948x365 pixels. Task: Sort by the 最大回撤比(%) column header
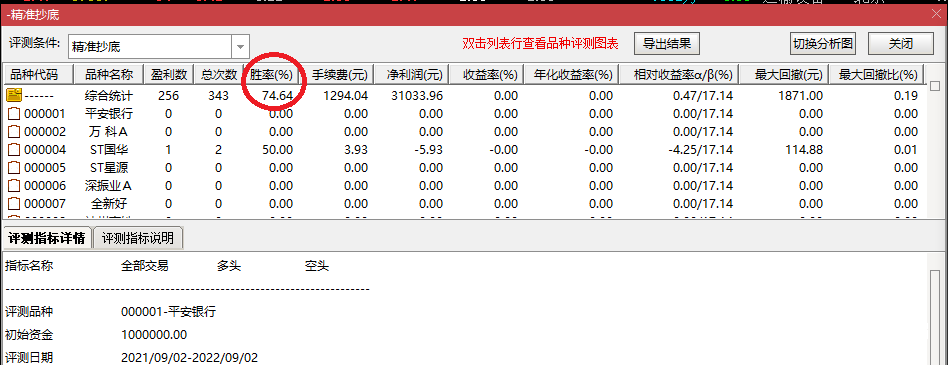(877, 75)
